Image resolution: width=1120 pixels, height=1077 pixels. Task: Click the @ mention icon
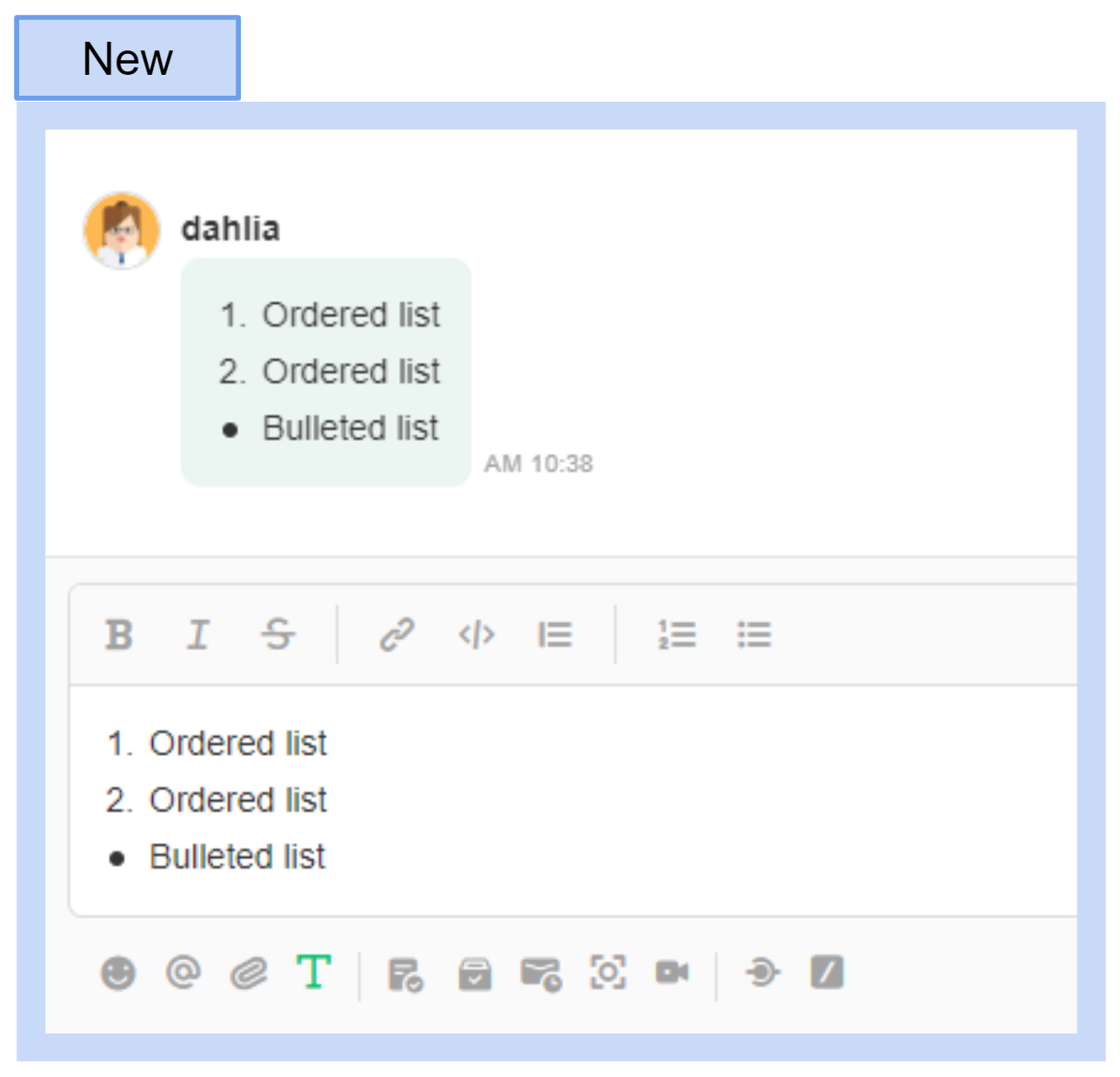pos(183,972)
